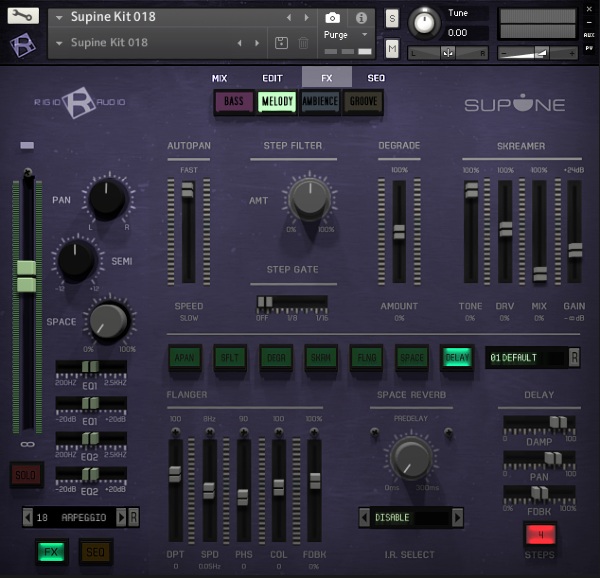Switch to the EDIT tab
Image resolution: width=600 pixels, height=578 pixels.
coord(272,77)
